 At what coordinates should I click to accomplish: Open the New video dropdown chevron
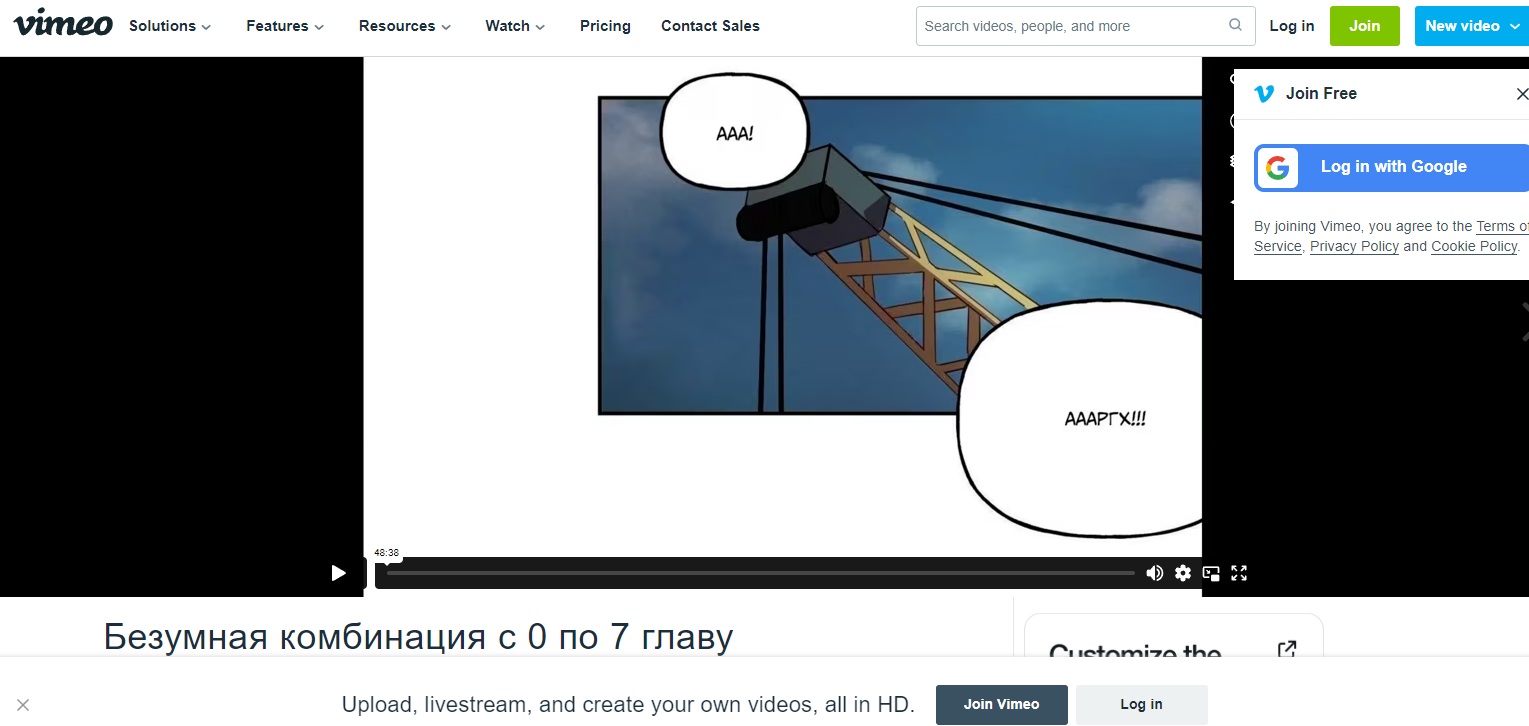[1513, 25]
